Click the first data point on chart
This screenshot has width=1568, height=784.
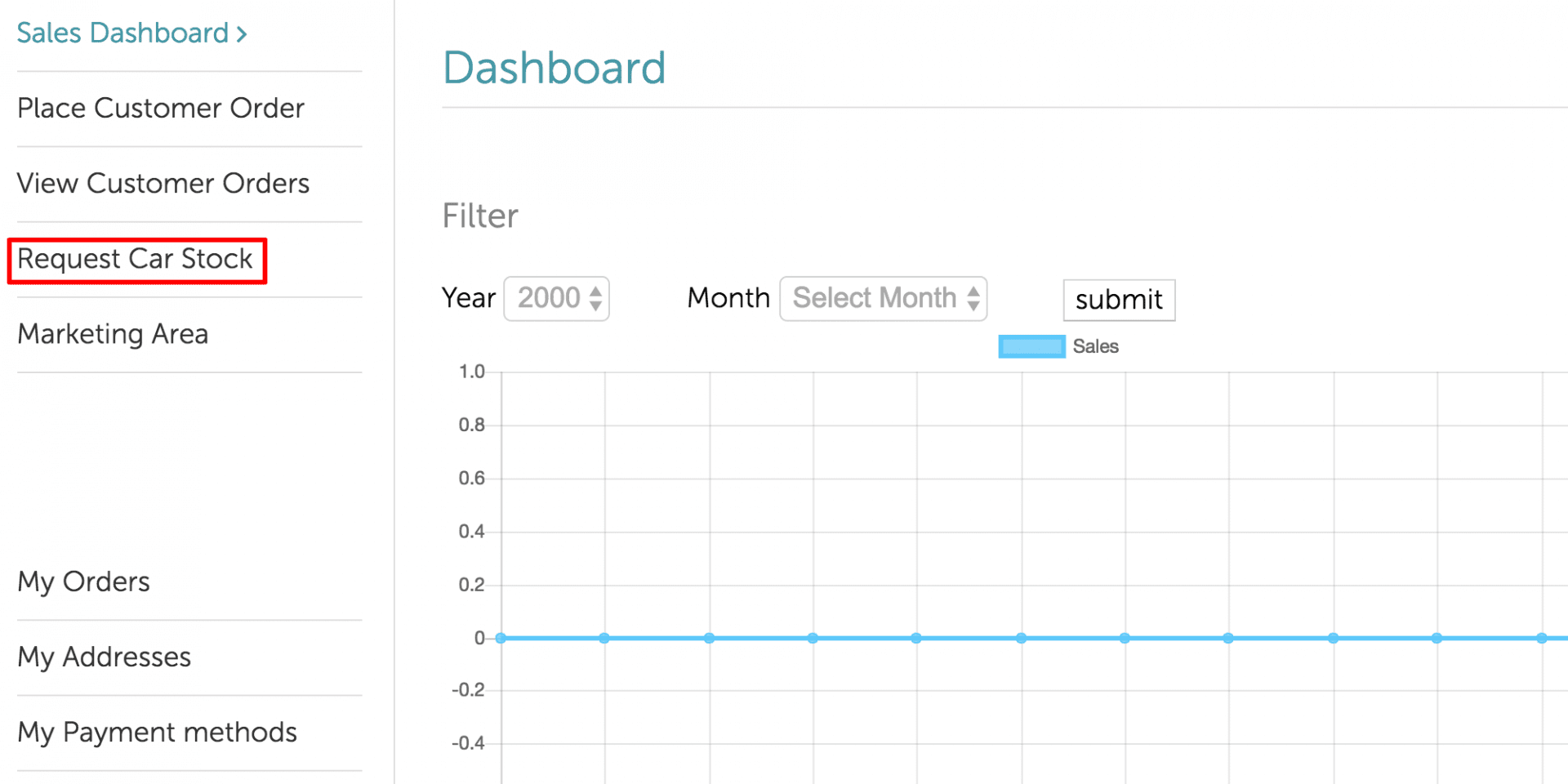[x=501, y=638]
